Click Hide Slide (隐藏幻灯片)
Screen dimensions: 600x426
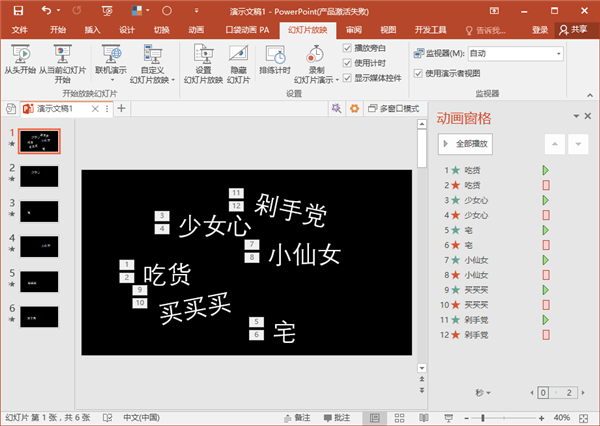[238, 64]
